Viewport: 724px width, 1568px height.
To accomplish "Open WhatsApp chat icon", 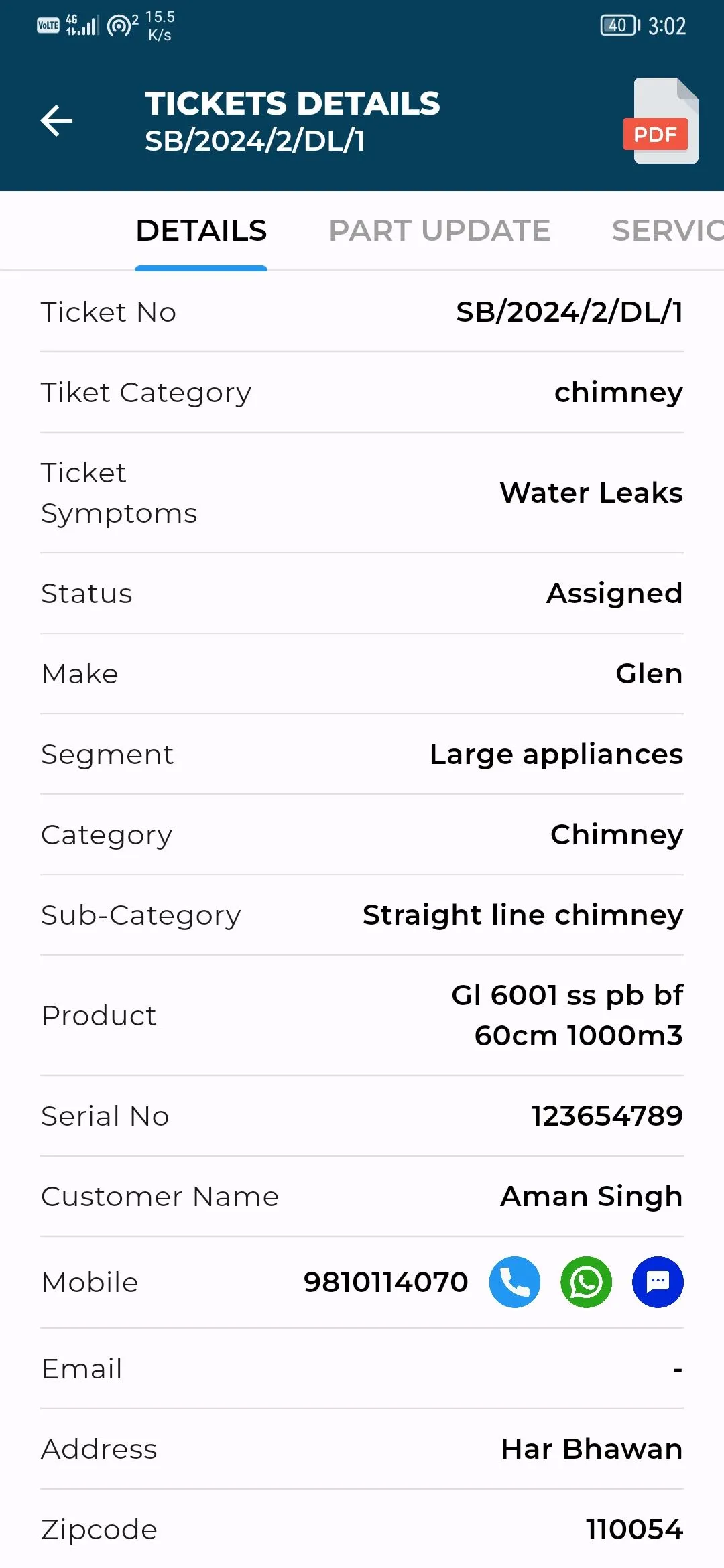I will (586, 1282).
